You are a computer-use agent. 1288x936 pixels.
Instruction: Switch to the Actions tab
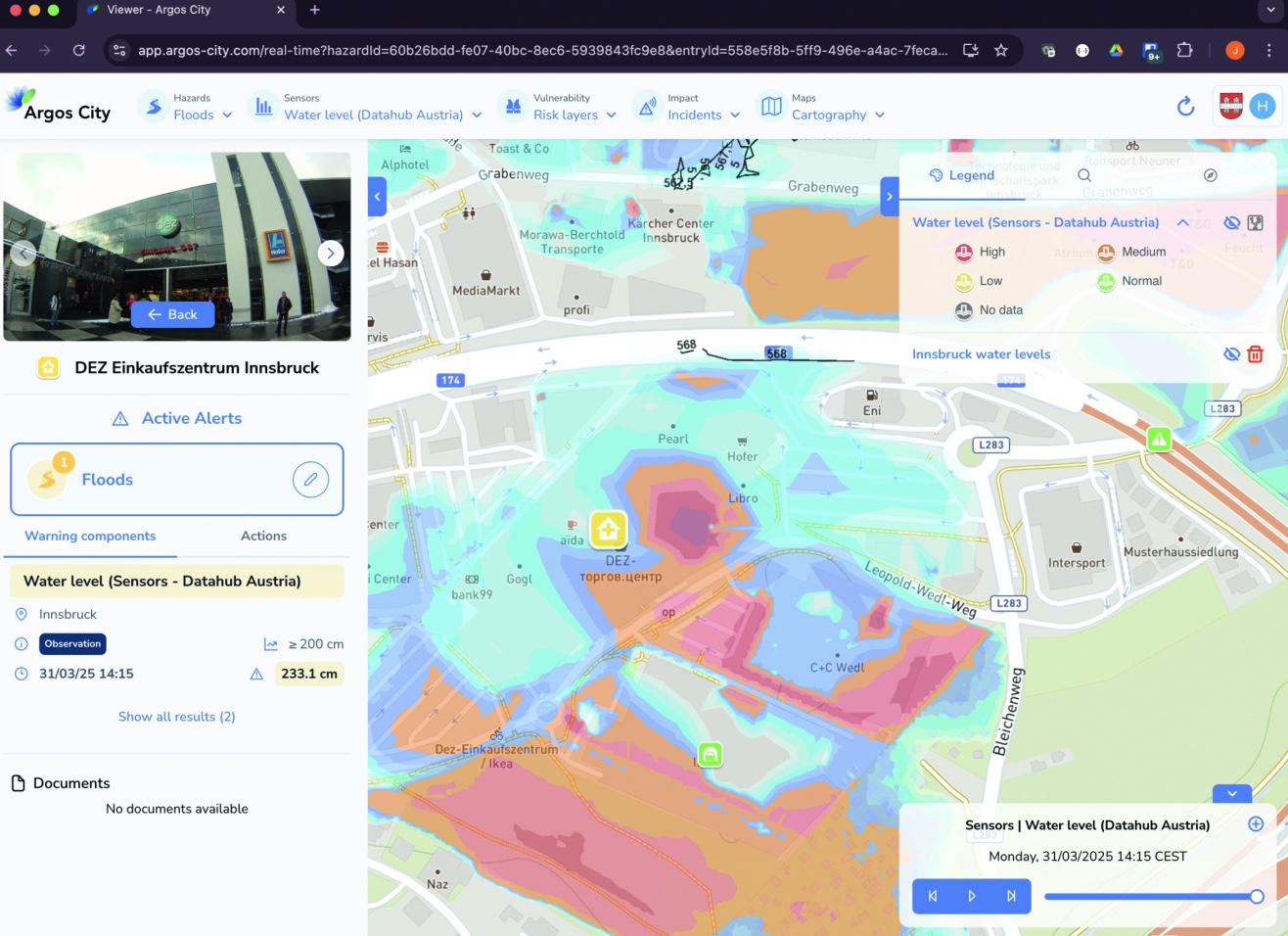(263, 537)
